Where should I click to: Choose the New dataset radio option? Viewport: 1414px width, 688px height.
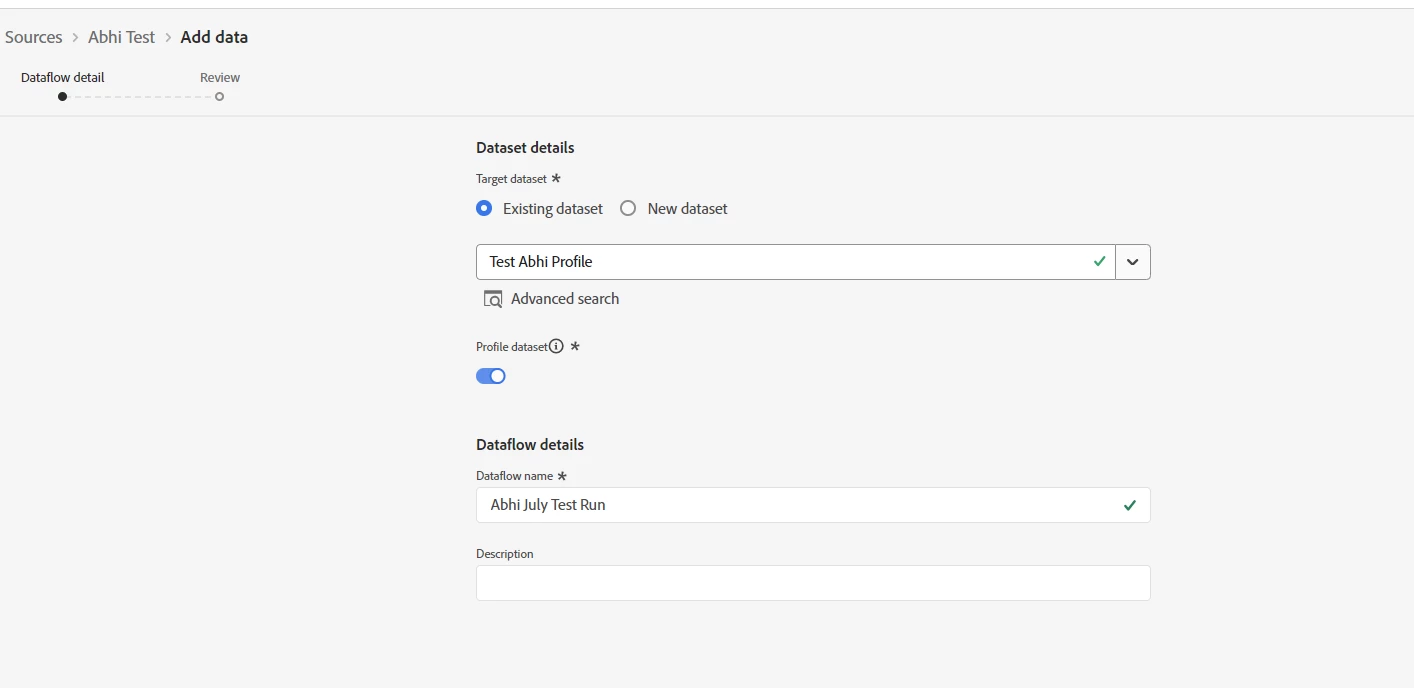[x=628, y=209]
